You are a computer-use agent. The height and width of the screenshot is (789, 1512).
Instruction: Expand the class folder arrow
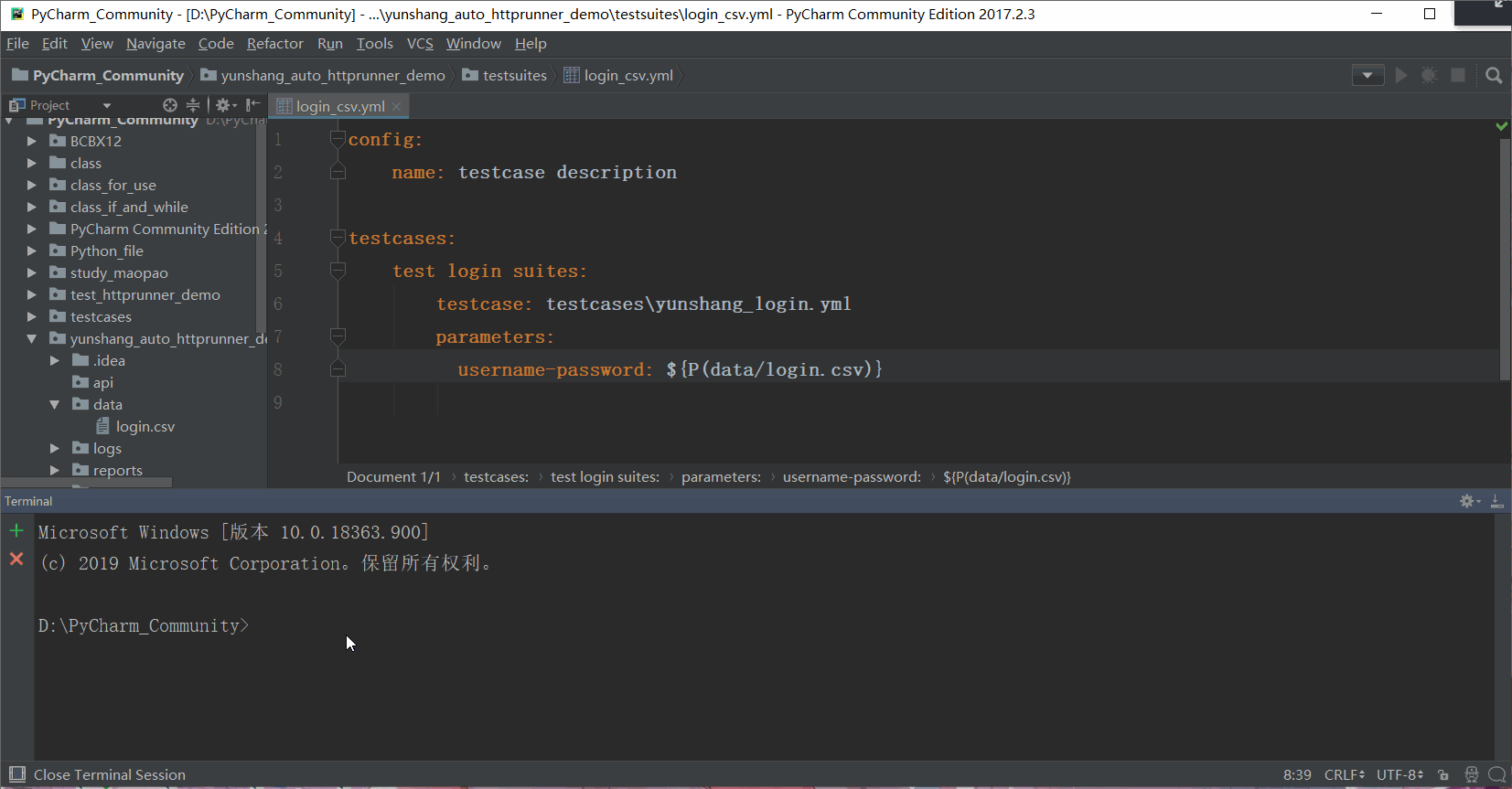click(32, 163)
